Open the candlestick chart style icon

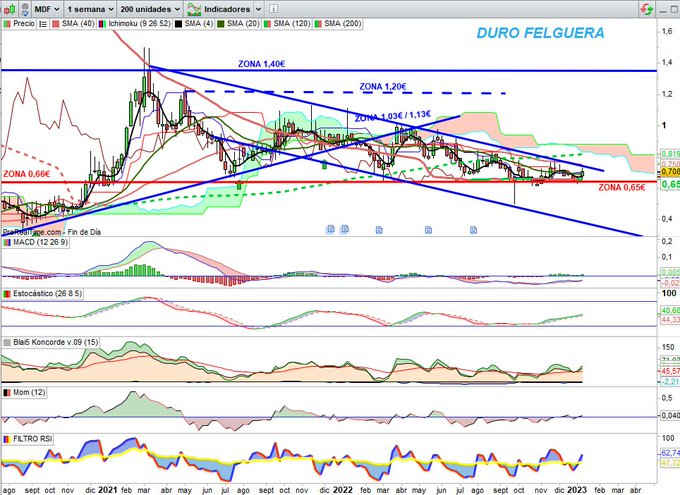[x=9, y=8]
